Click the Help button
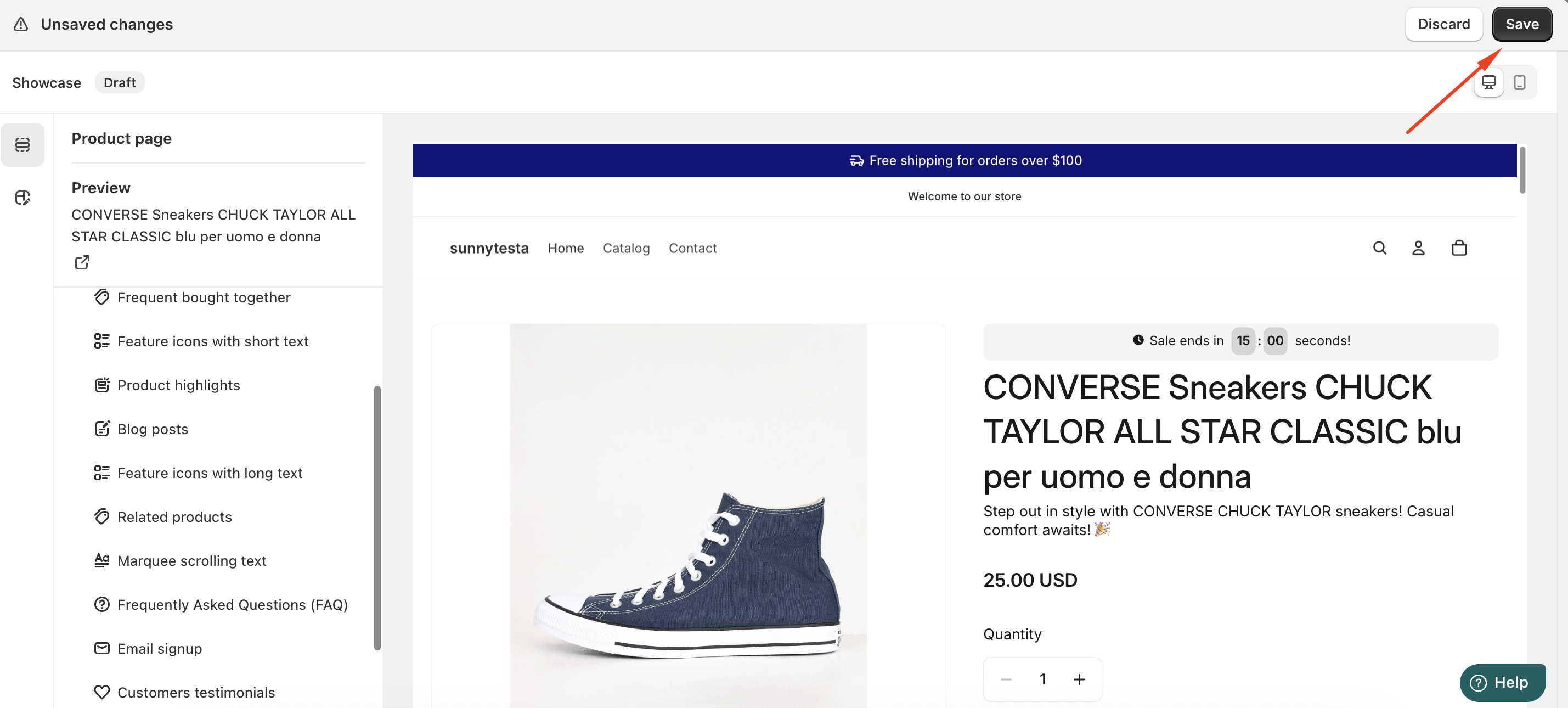1568x708 pixels. (x=1502, y=682)
